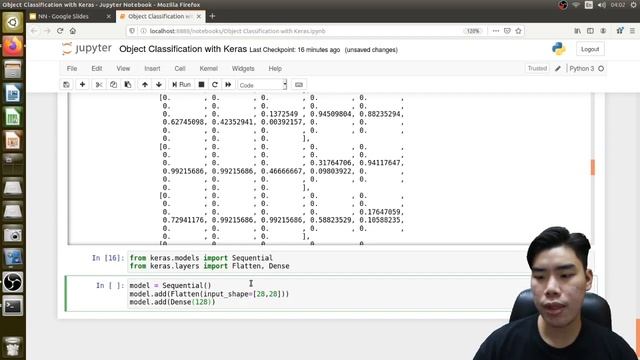Open Terminal from the dock
The width and height of the screenshot is (640, 360).
tap(13, 306)
